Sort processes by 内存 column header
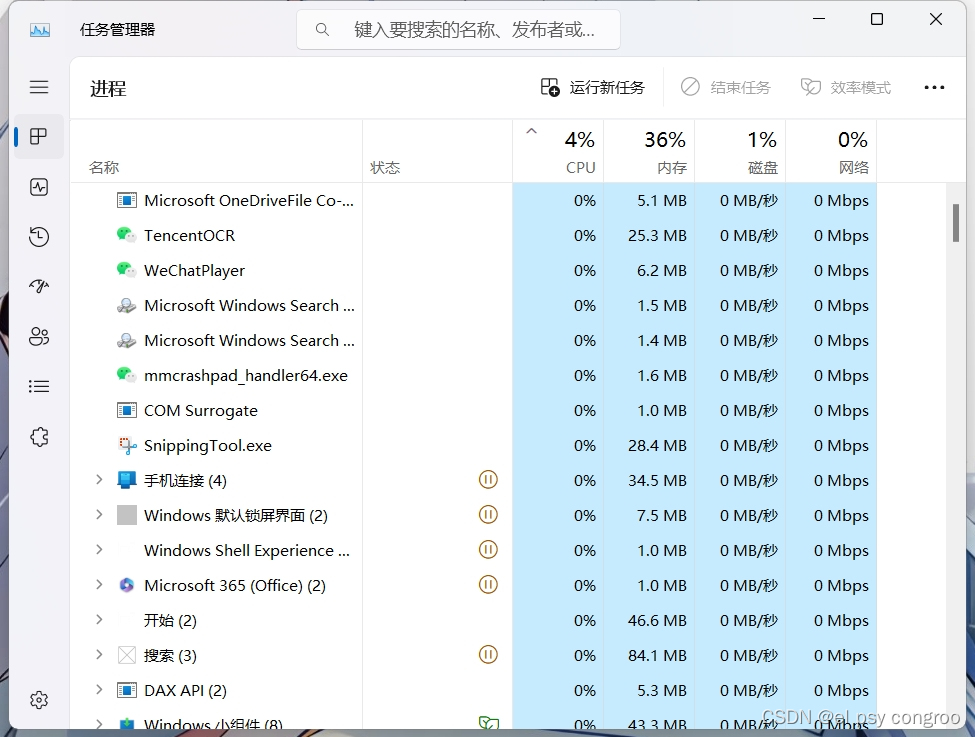The width and height of the screenshot is (975, 737). (x=649, y=151)
